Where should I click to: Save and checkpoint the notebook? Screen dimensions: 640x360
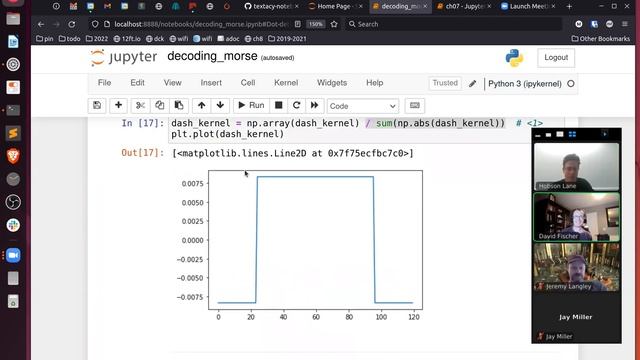[x=97, y=105]
